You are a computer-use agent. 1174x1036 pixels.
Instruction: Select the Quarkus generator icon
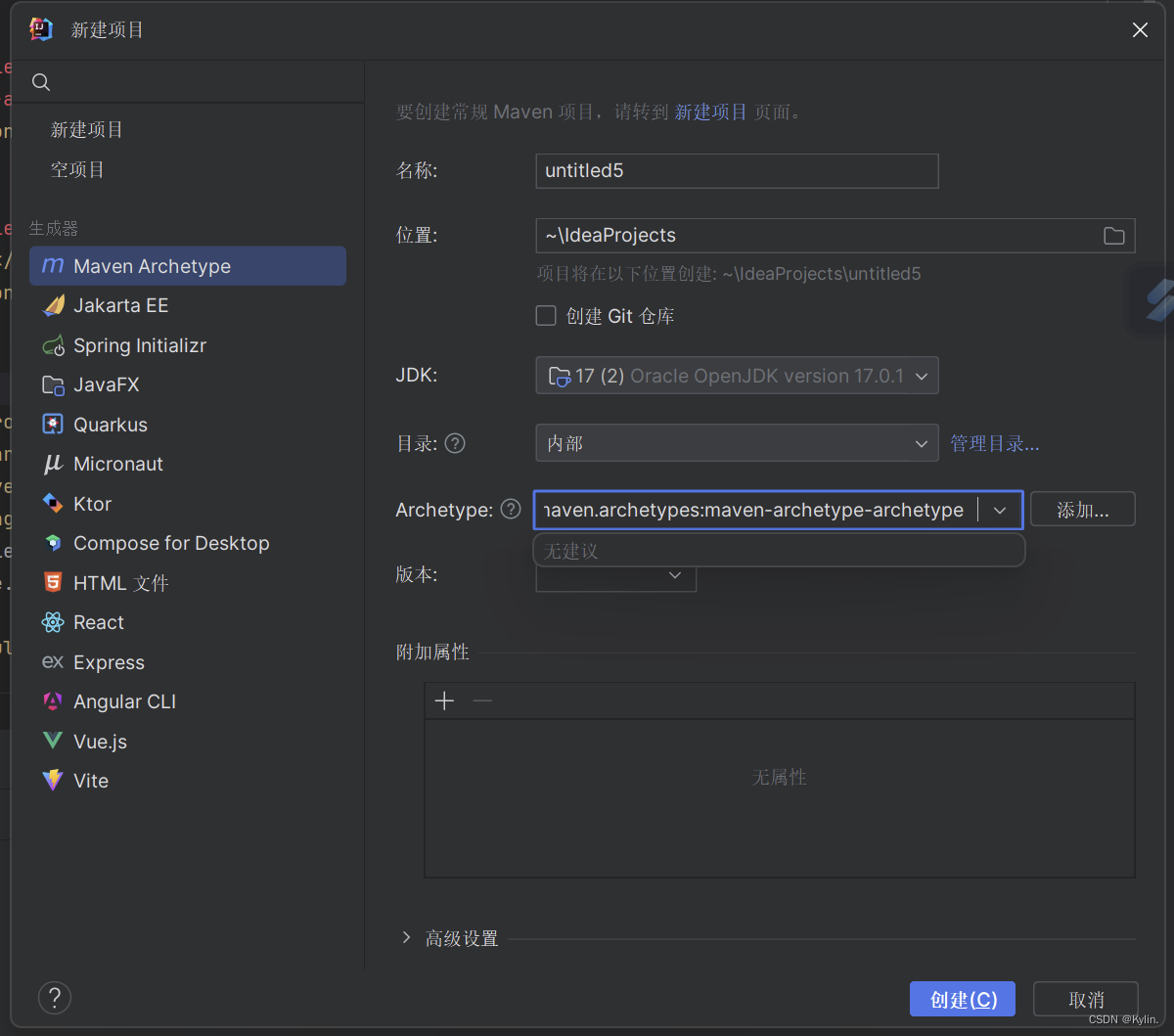[53, 424]
